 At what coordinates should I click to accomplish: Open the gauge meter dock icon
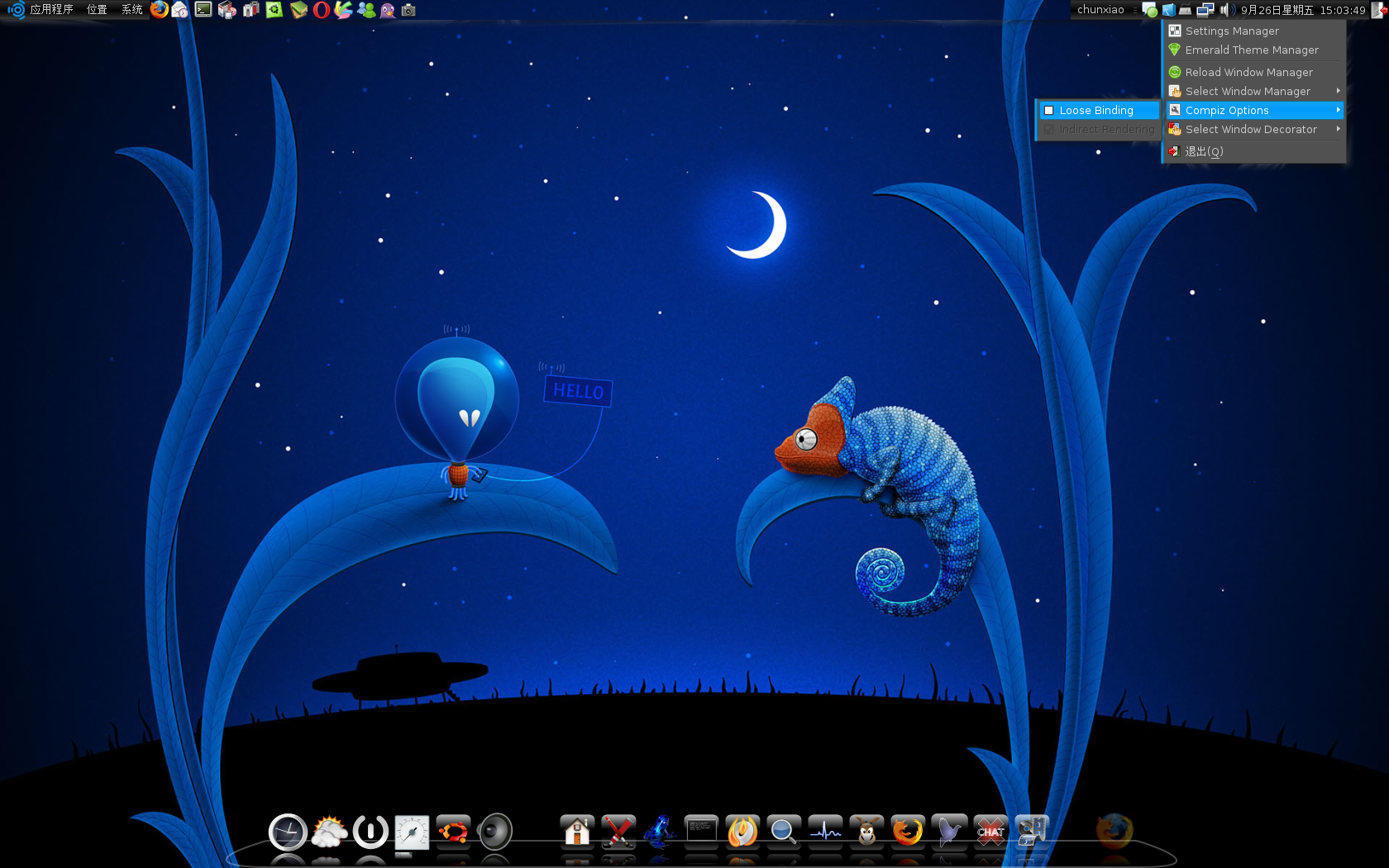click(412, 832)
